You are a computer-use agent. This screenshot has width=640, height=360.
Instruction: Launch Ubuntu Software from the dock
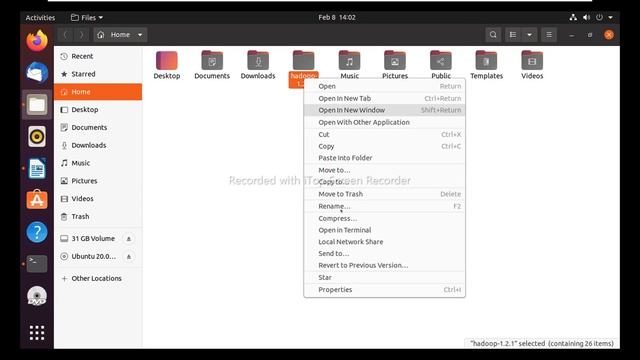(37, 200)
